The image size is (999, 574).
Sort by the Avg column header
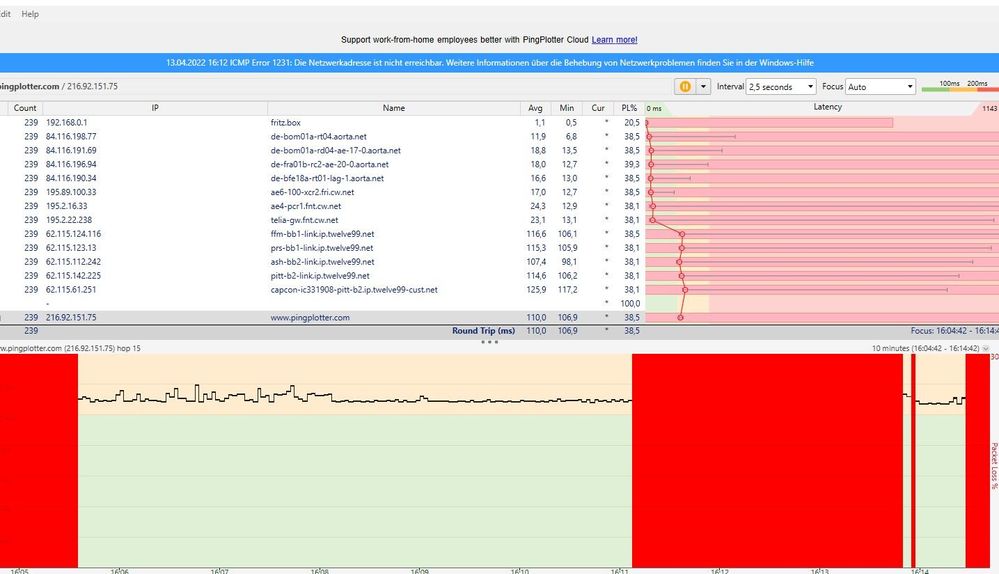(x=535, y=108)
